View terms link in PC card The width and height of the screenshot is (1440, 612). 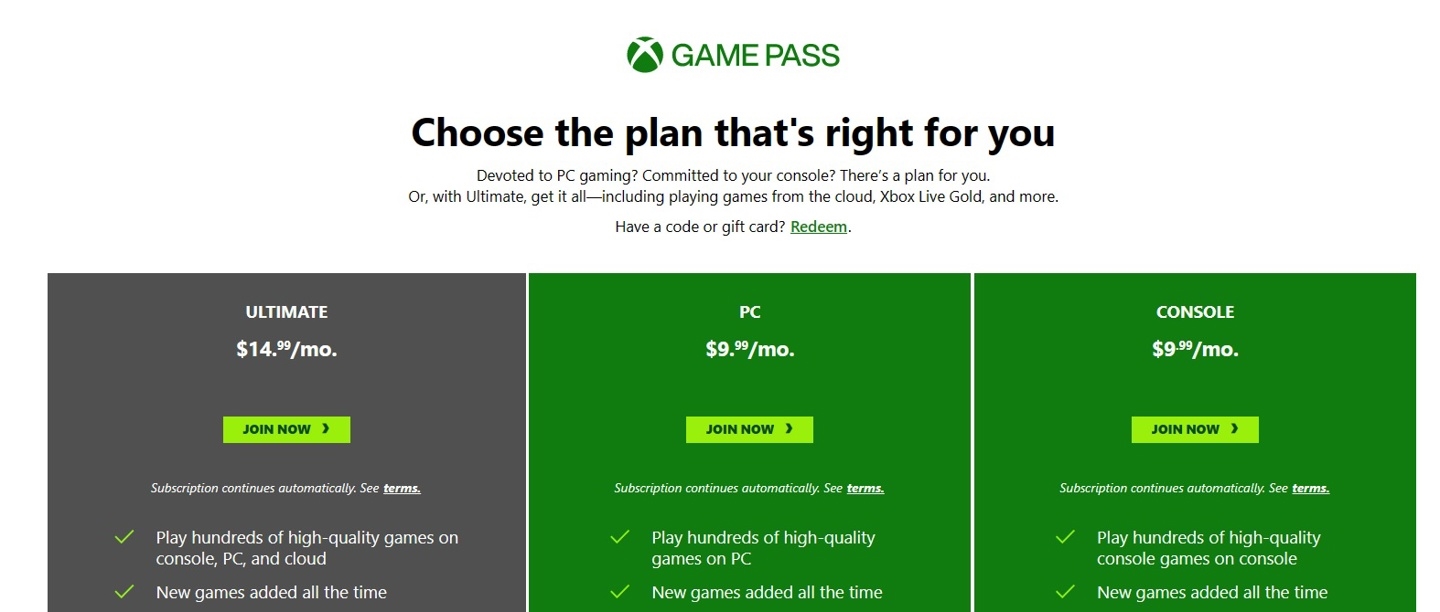(865, 488)
